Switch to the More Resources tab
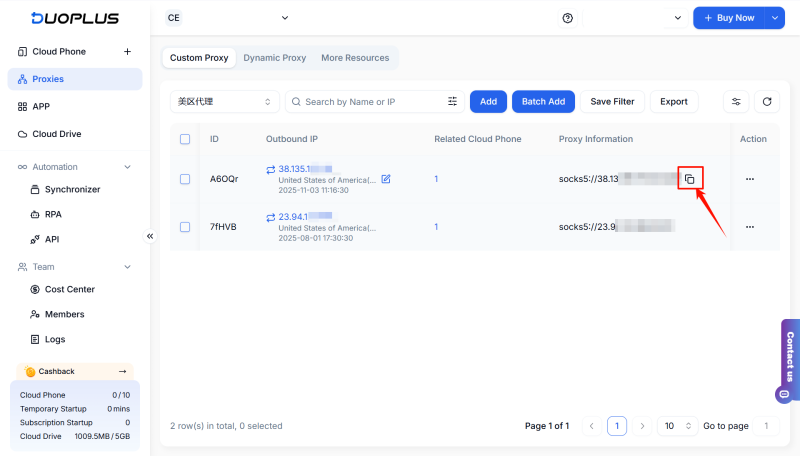This screenshot has height=456, width=800. [355, 58]
